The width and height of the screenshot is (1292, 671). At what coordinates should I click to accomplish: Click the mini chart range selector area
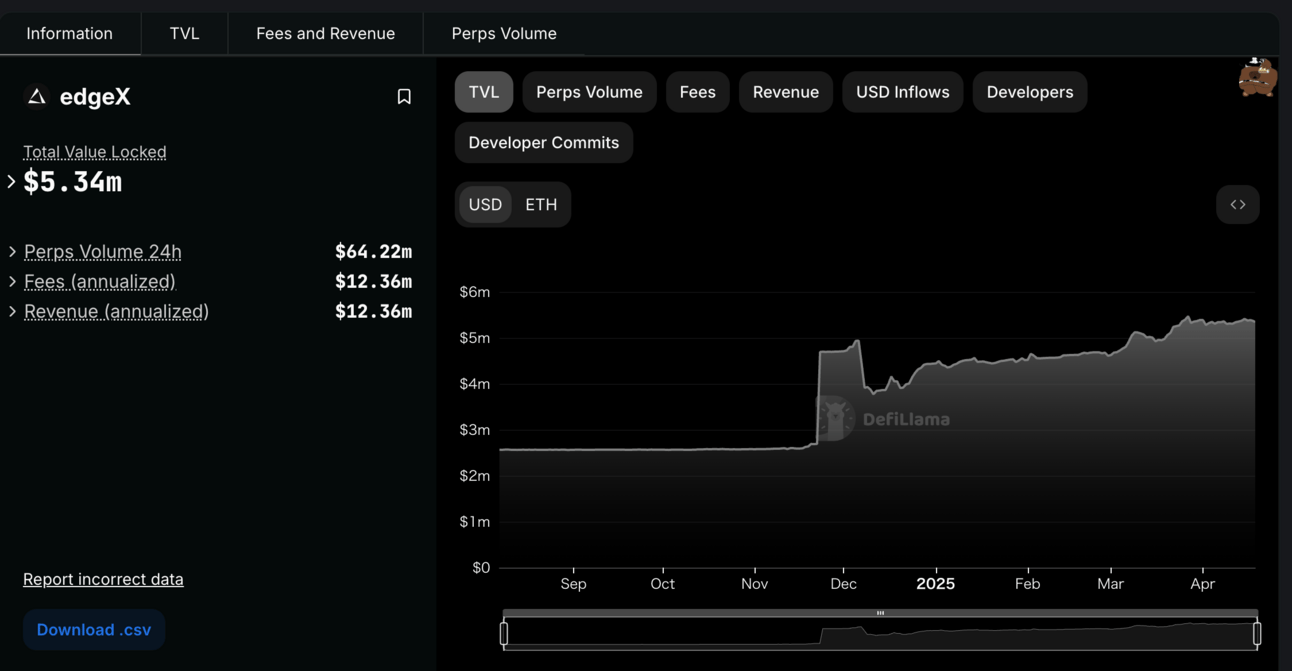pos(880,633)
